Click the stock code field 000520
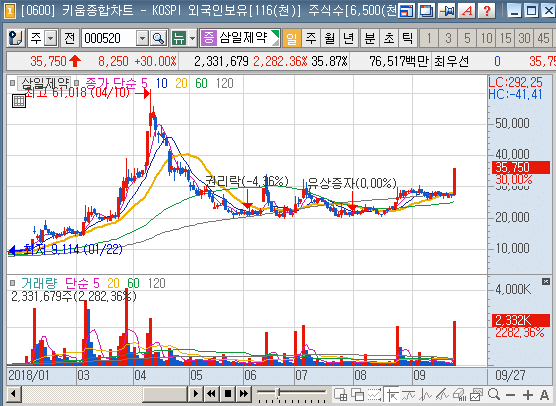 coord(109,38)
